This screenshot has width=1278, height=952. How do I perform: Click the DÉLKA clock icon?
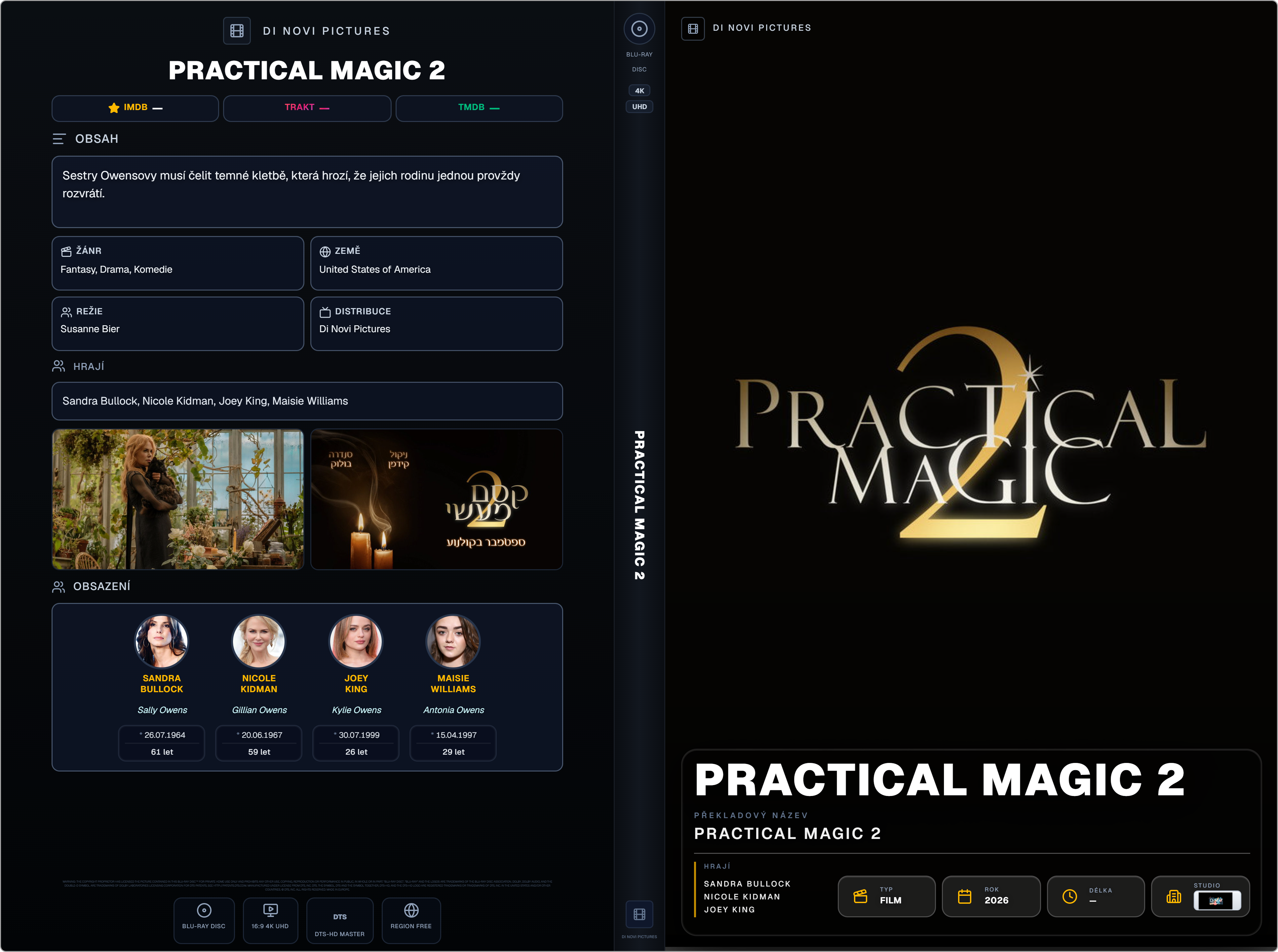(x=1069, y=896)
